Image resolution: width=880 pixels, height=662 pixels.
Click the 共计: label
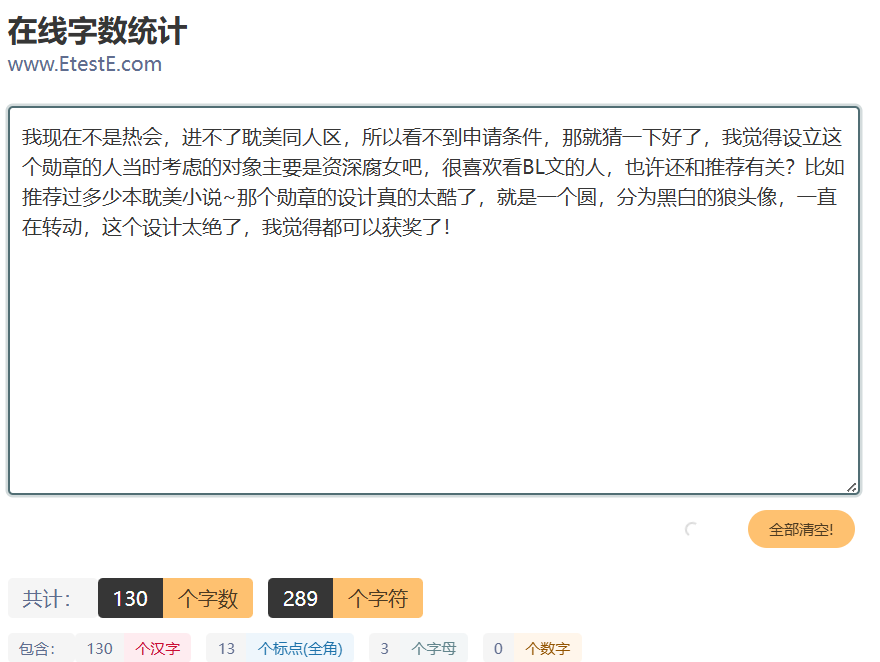click(53, 598)
